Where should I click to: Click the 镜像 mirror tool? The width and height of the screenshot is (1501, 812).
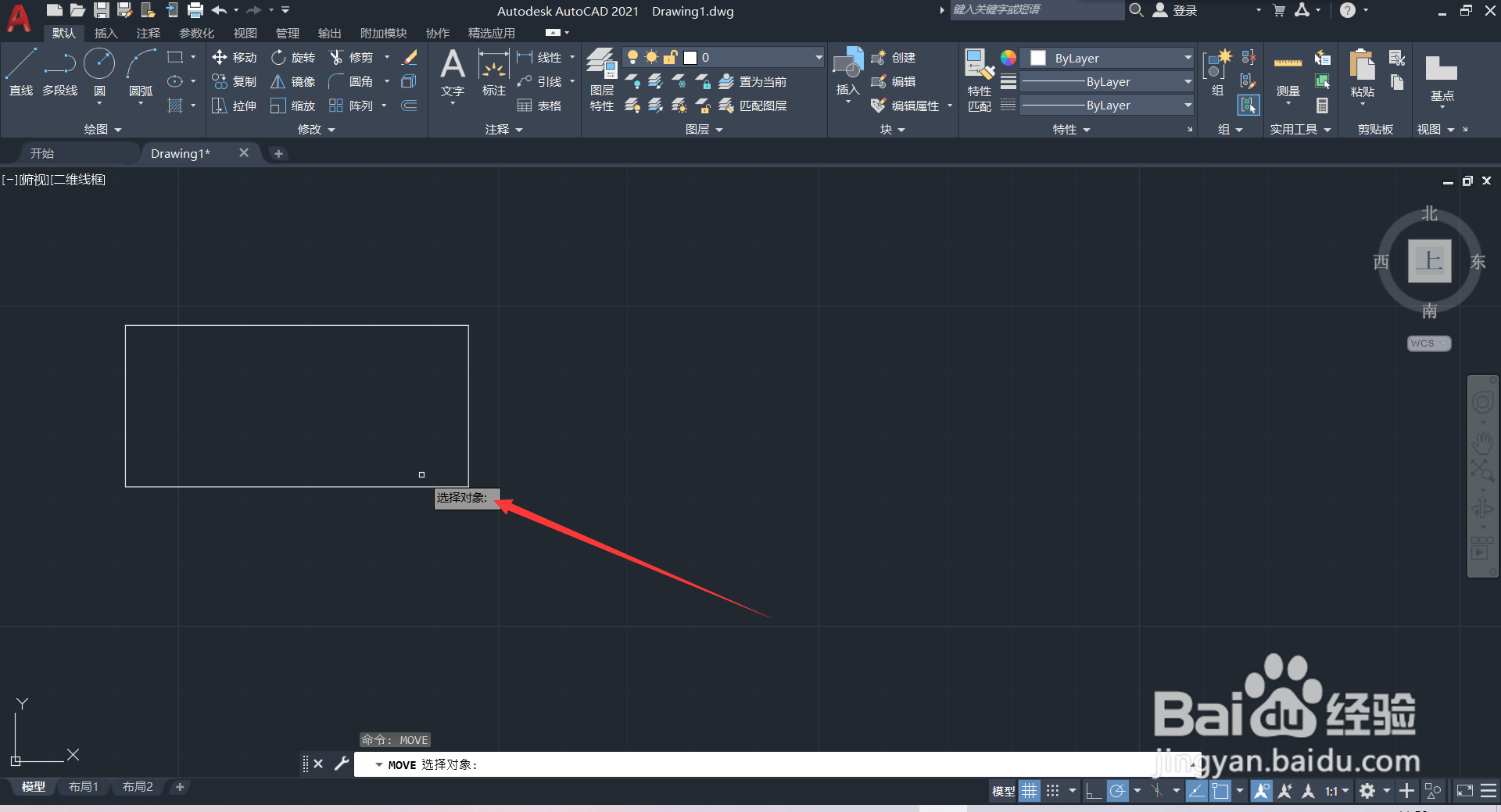293,81
